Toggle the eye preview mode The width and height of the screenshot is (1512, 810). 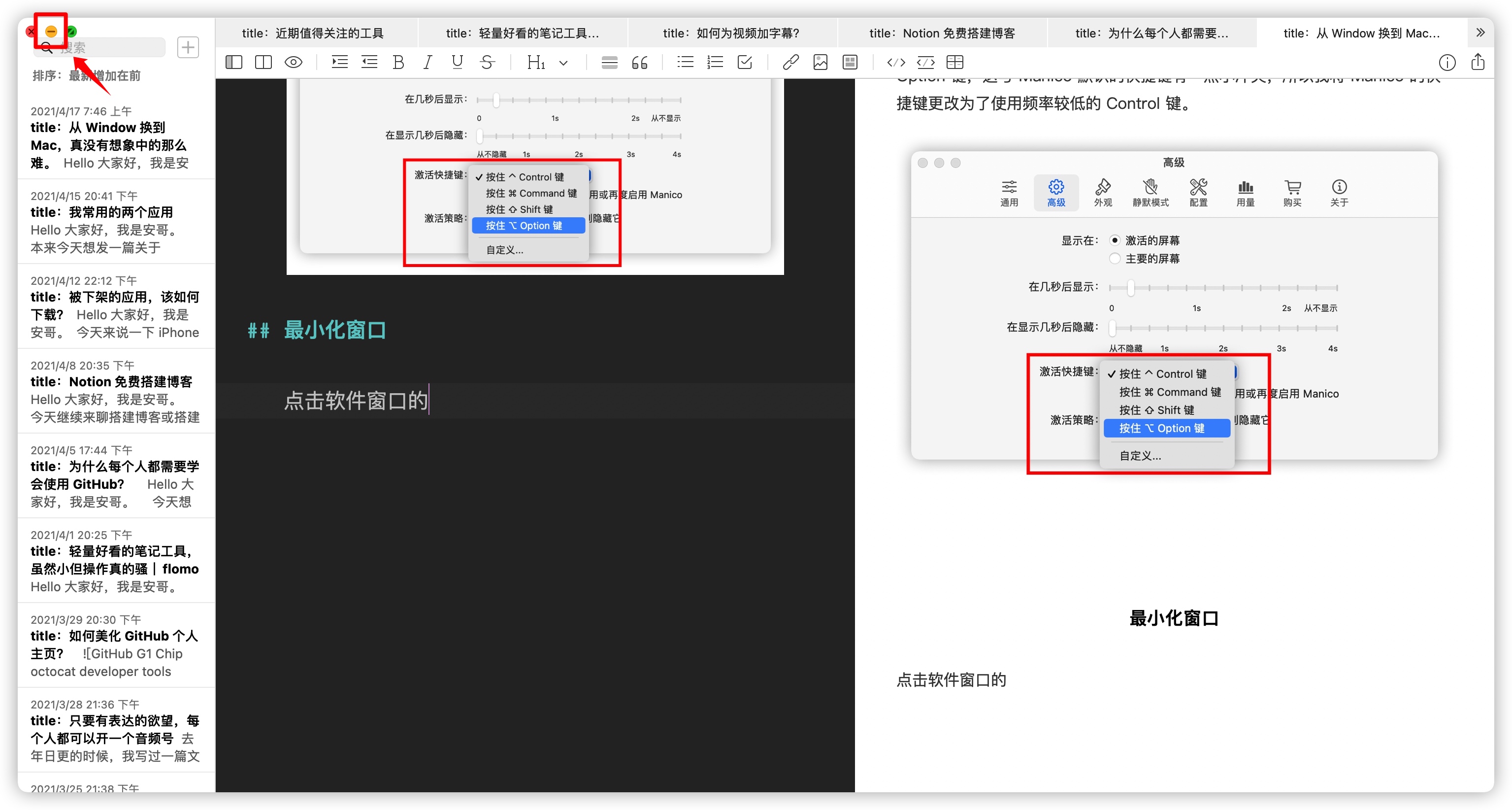[294, 62]
